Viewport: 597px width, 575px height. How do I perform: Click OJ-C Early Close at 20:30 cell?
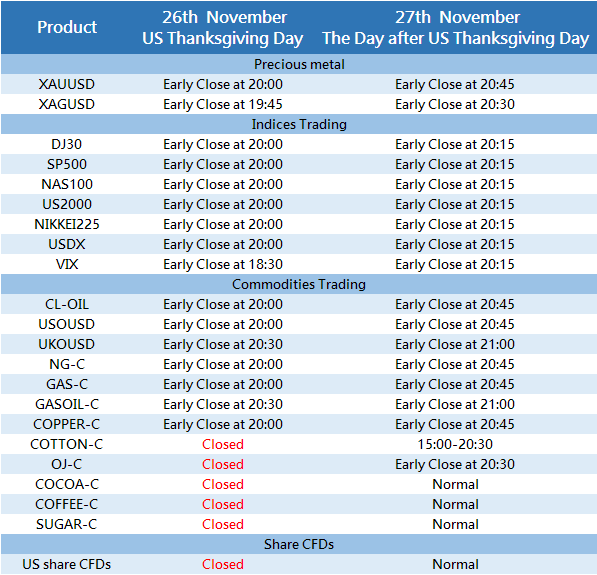455,464
